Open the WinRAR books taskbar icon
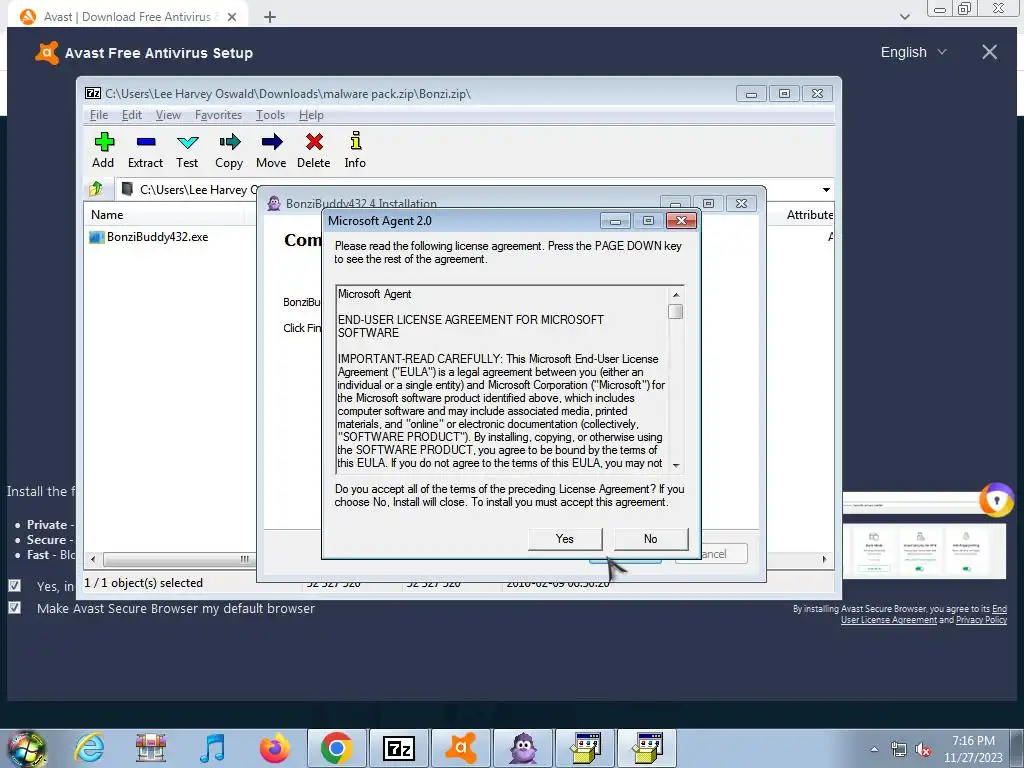 point(151,748)
